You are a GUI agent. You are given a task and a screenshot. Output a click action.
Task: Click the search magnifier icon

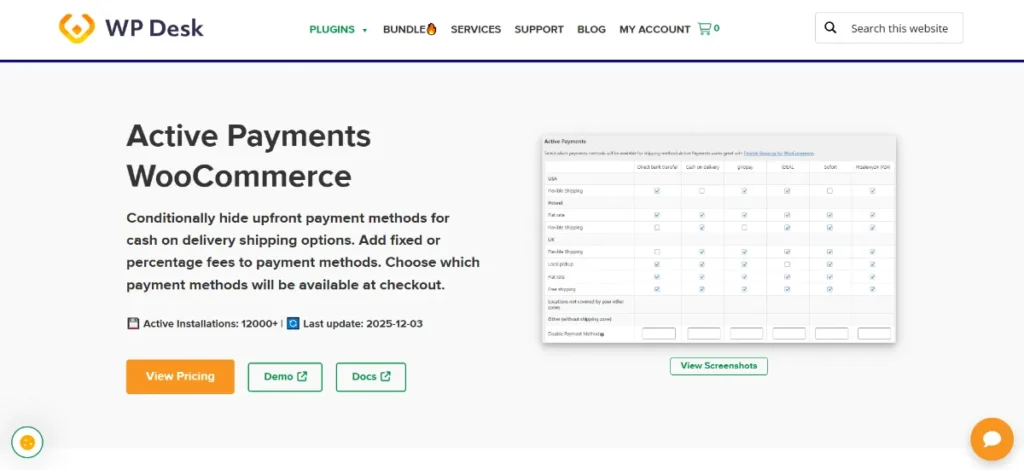pos(830,28)
